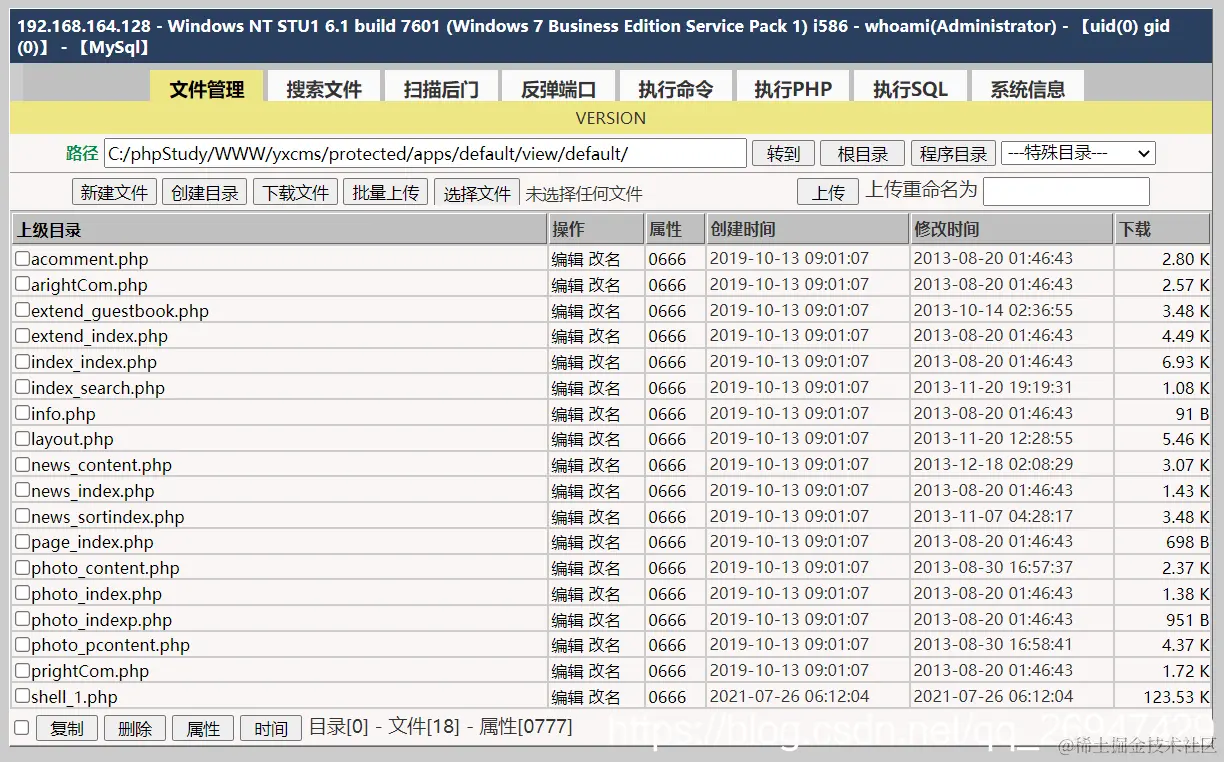Viewport: 1224px width, 762px height.
Task: Check the extend_index.php checkbox
Action: pyautogui.click(x=22, y=336)
